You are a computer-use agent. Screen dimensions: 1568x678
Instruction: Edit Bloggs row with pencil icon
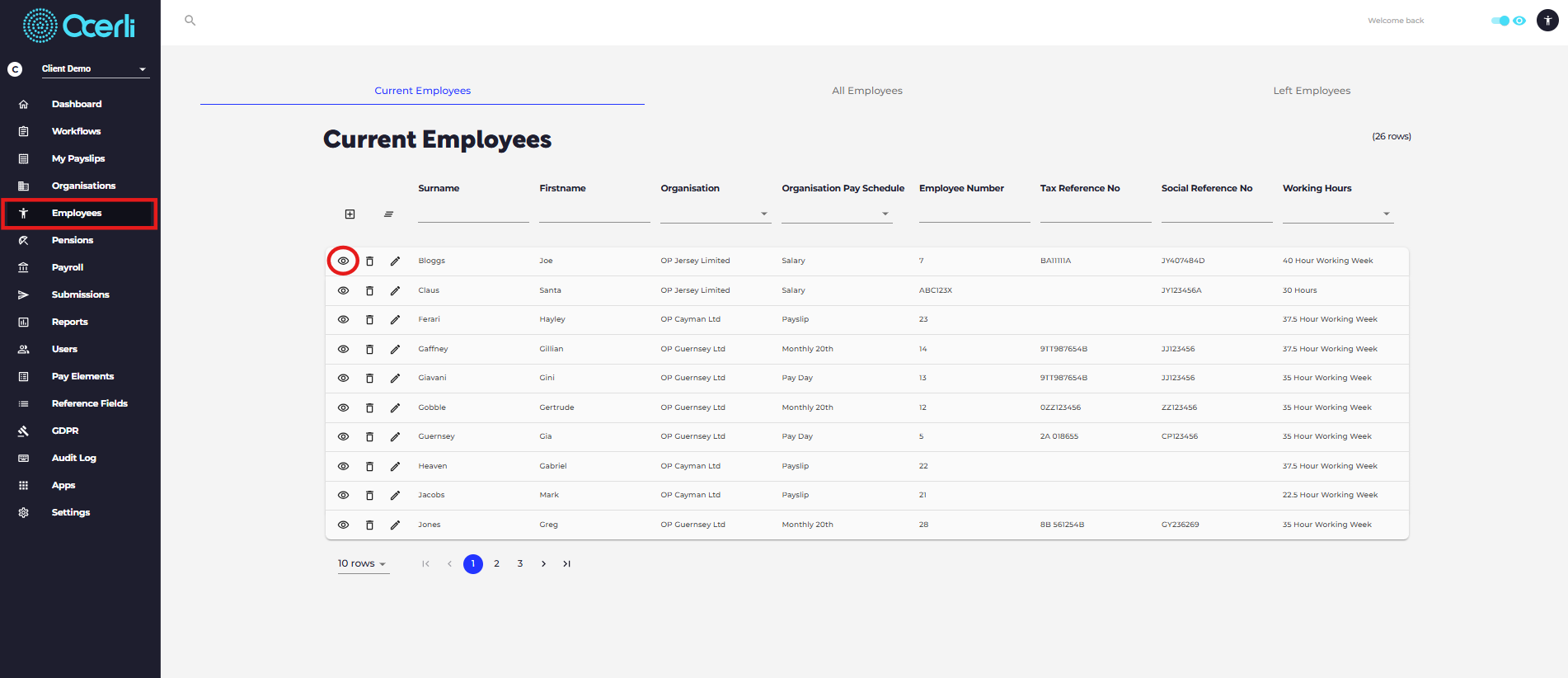(x=395, y=261)
